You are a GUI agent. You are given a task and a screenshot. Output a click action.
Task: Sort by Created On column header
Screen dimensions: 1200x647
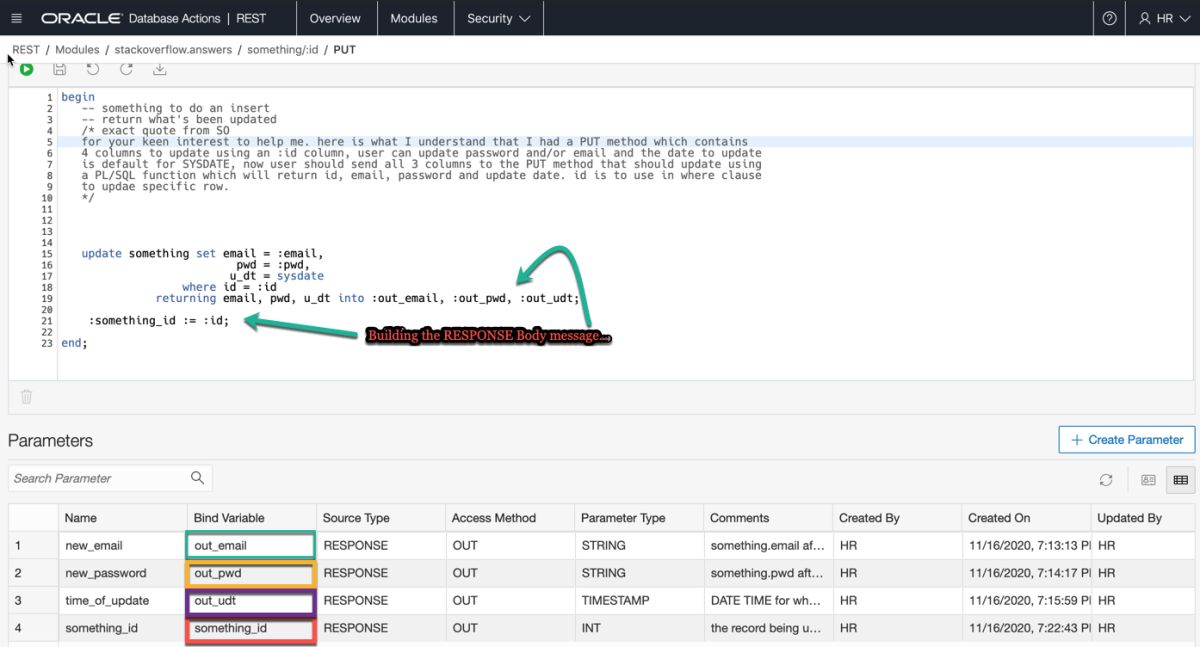(1025, 518)
